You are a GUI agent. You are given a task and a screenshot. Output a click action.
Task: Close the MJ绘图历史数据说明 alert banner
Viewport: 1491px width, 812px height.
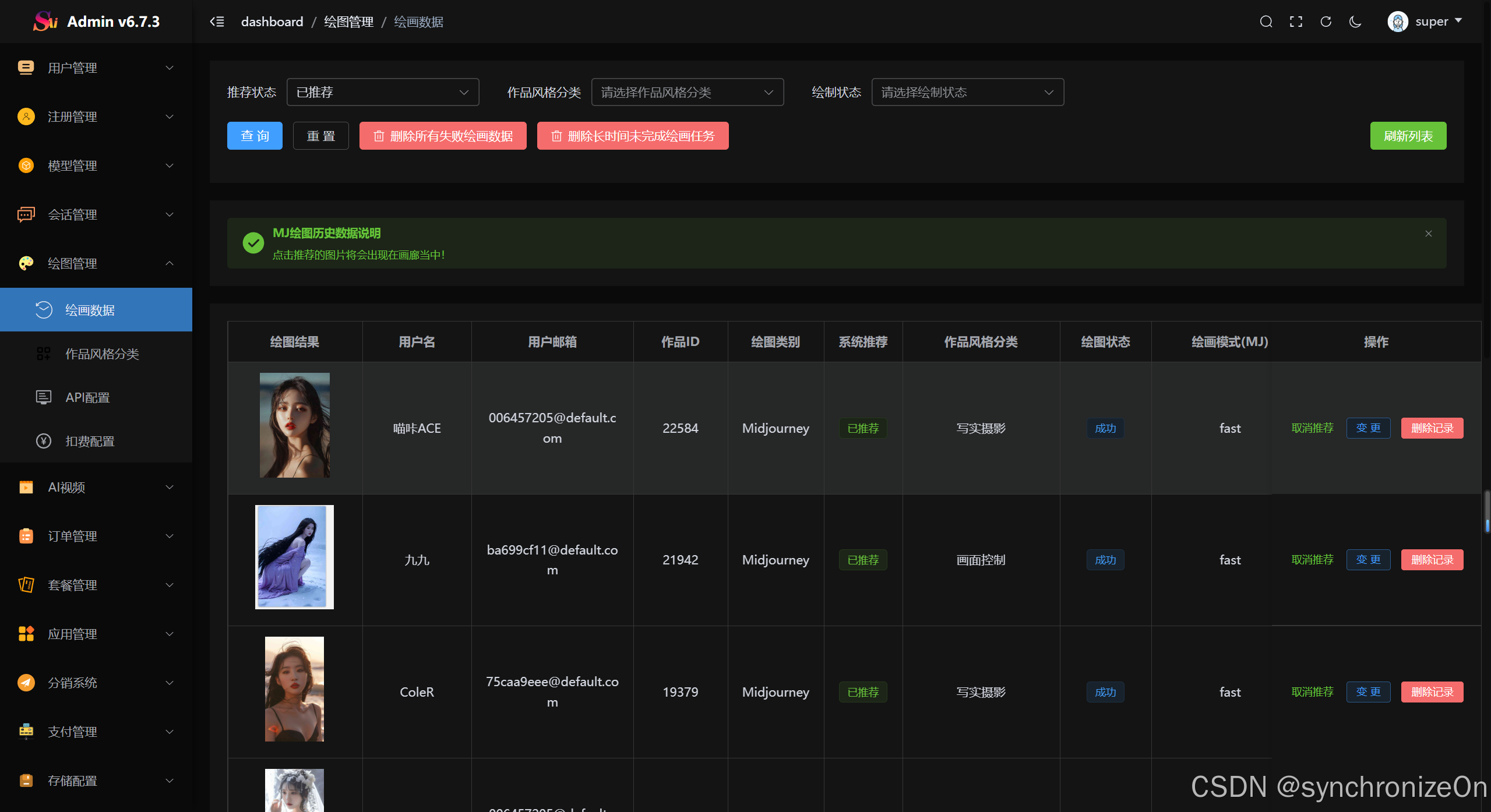tap(1428, 234)
